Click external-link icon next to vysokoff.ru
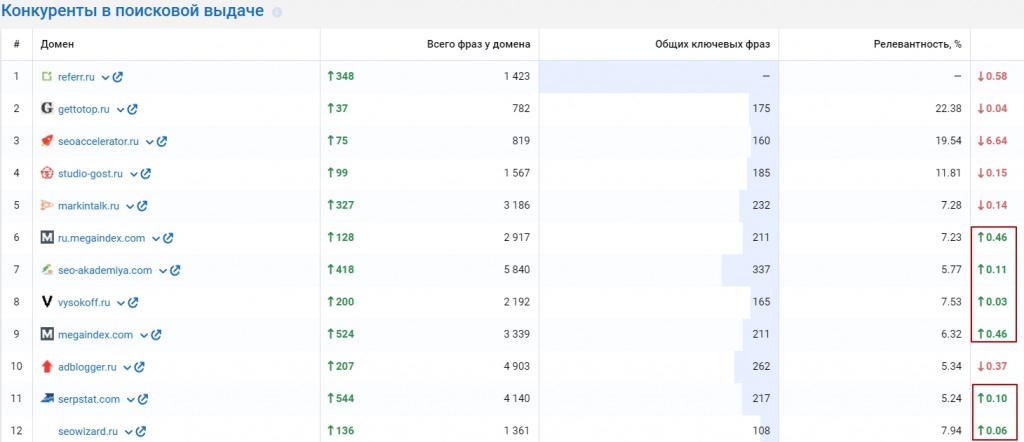Image resolution: width=1024 pixels, height=442 pixels. point(133,302)
